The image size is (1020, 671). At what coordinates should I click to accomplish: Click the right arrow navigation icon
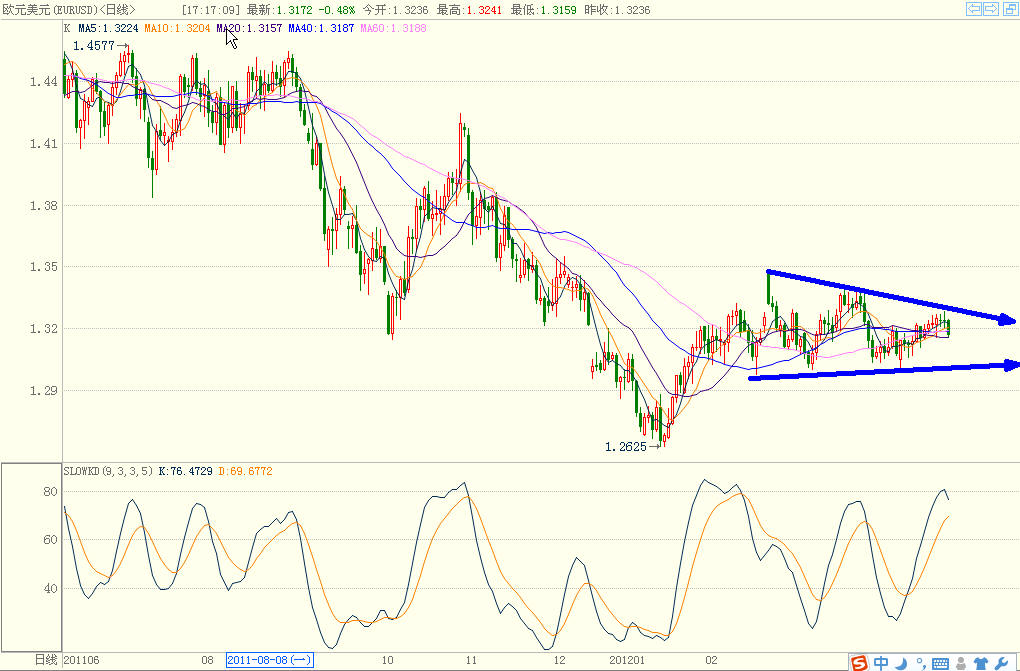[991, 8]
